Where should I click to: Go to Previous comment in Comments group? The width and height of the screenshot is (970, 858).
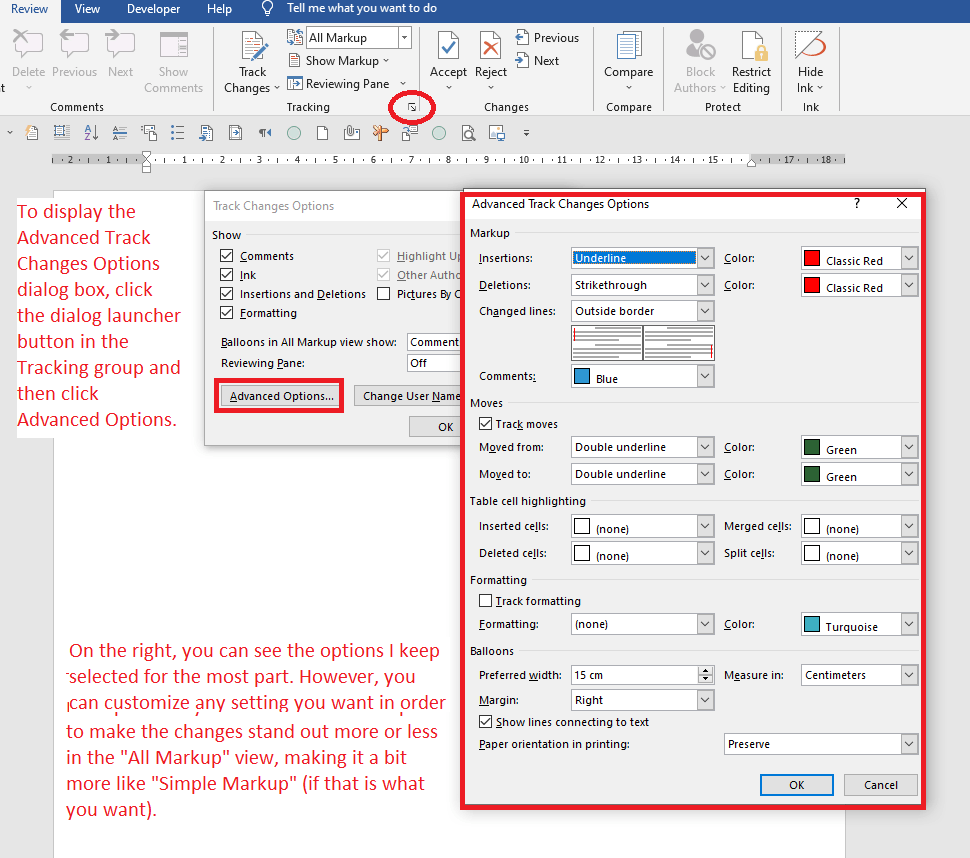pyautogui.click(x=74, y=45)
